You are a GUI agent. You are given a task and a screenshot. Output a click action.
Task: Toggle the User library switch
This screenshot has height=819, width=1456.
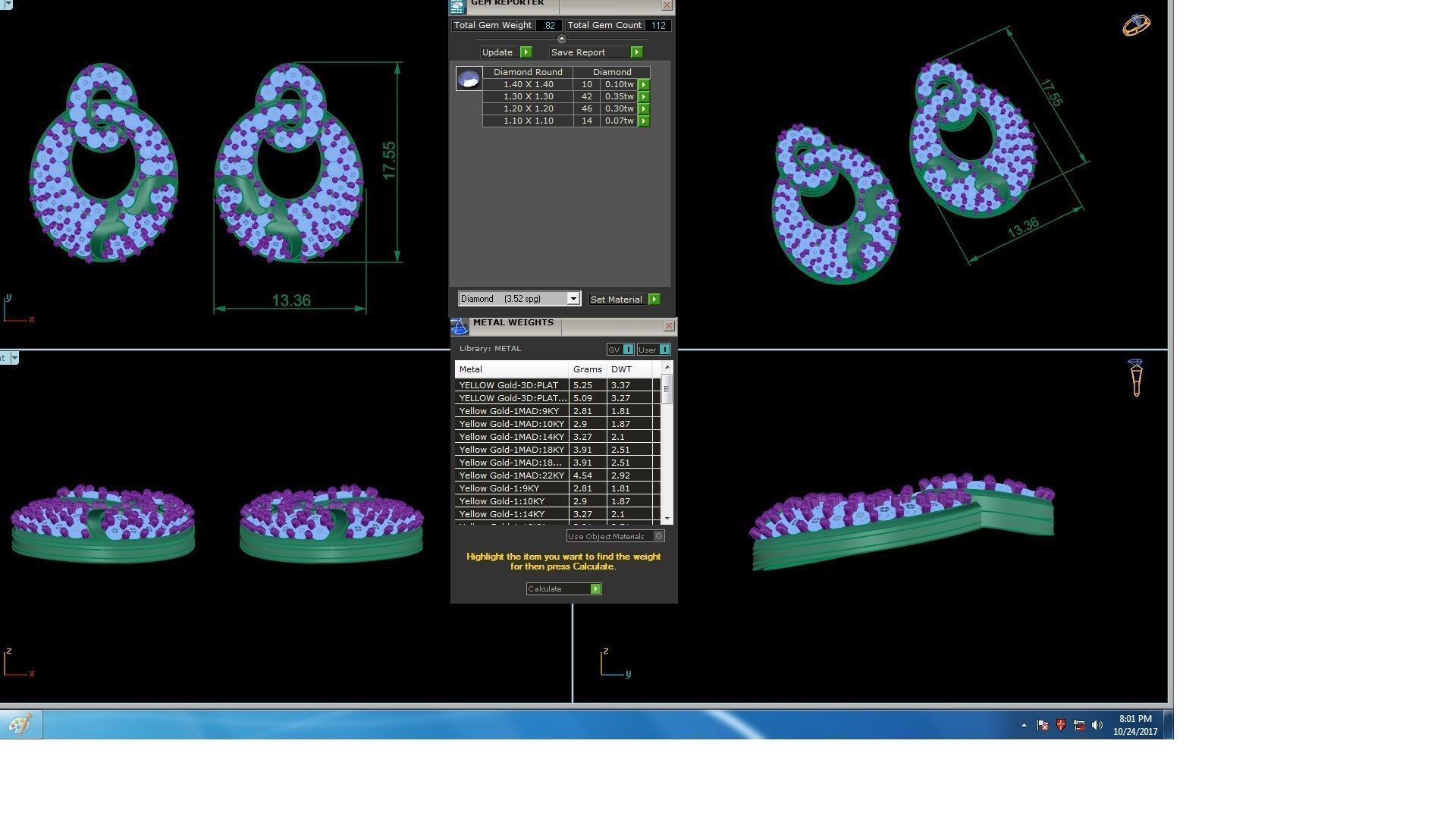tap(664, 350)
